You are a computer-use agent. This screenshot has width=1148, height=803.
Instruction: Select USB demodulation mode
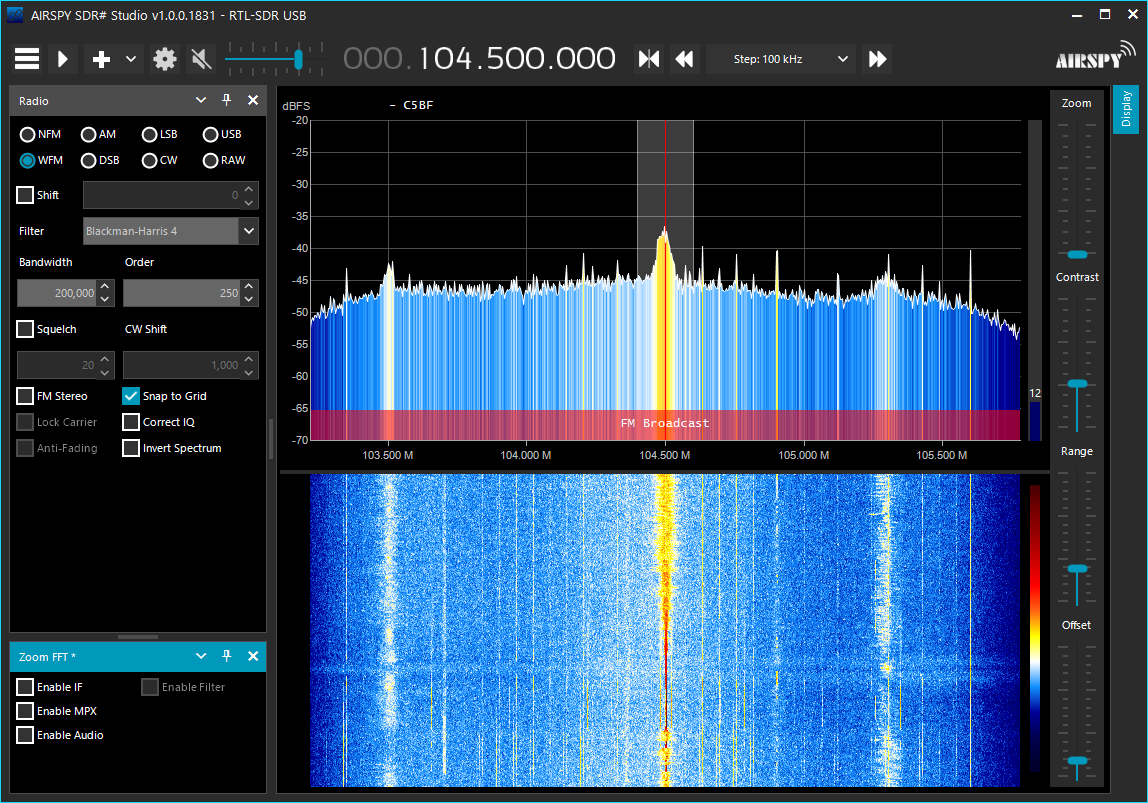pyautogui.click(x=222, y=134)
